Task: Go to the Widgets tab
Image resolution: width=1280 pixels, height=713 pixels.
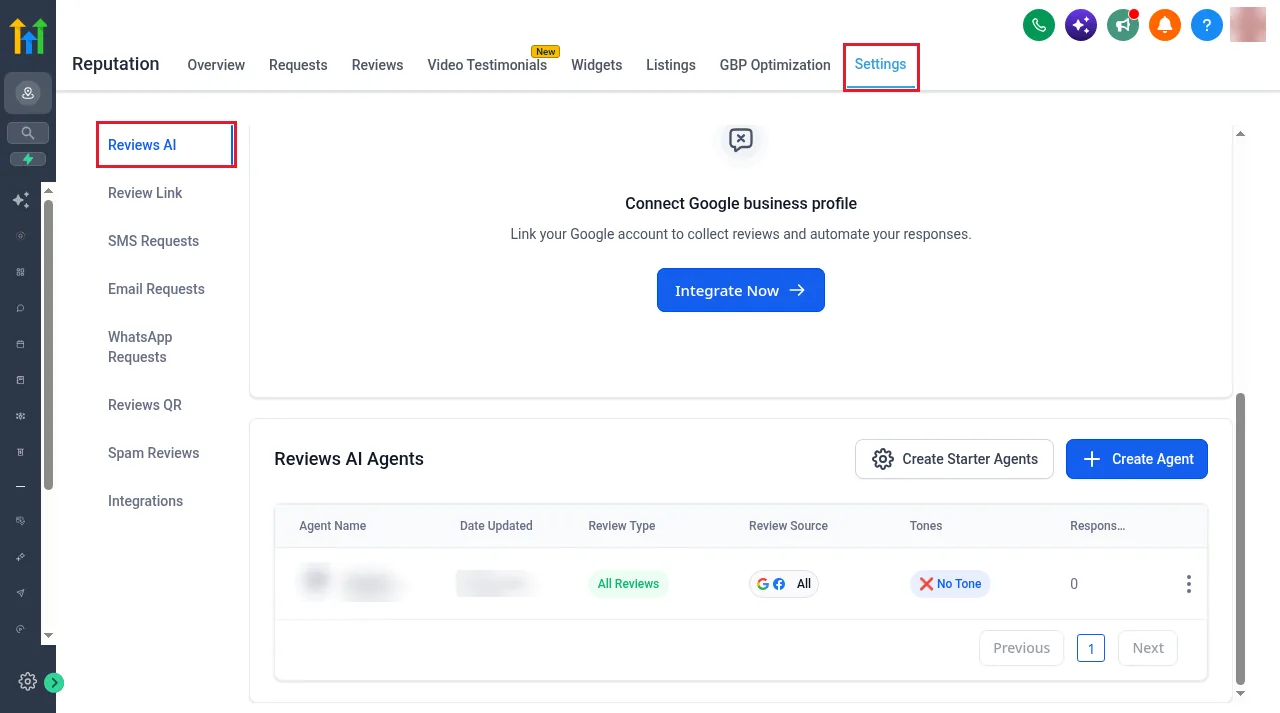Action: pyautogui.click(x=596, y=65)
